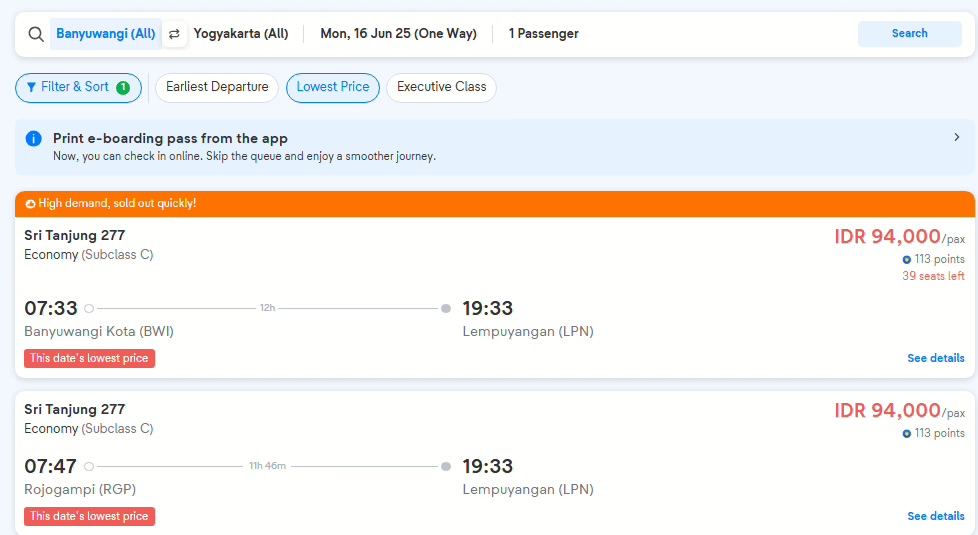The width and height of the screenshot is (978, 535).
Task: Click the High demand, sold out quickly banner
Action: click(495, 204)
